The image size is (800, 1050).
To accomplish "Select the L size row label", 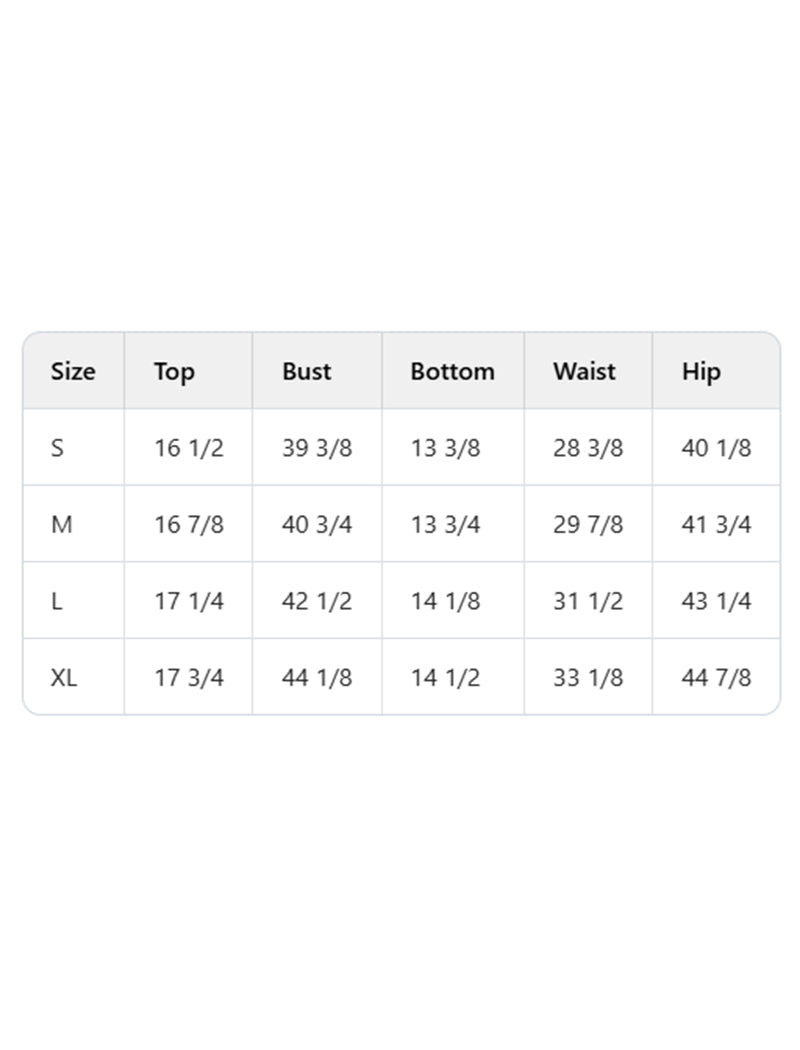I will pos(56,601).
